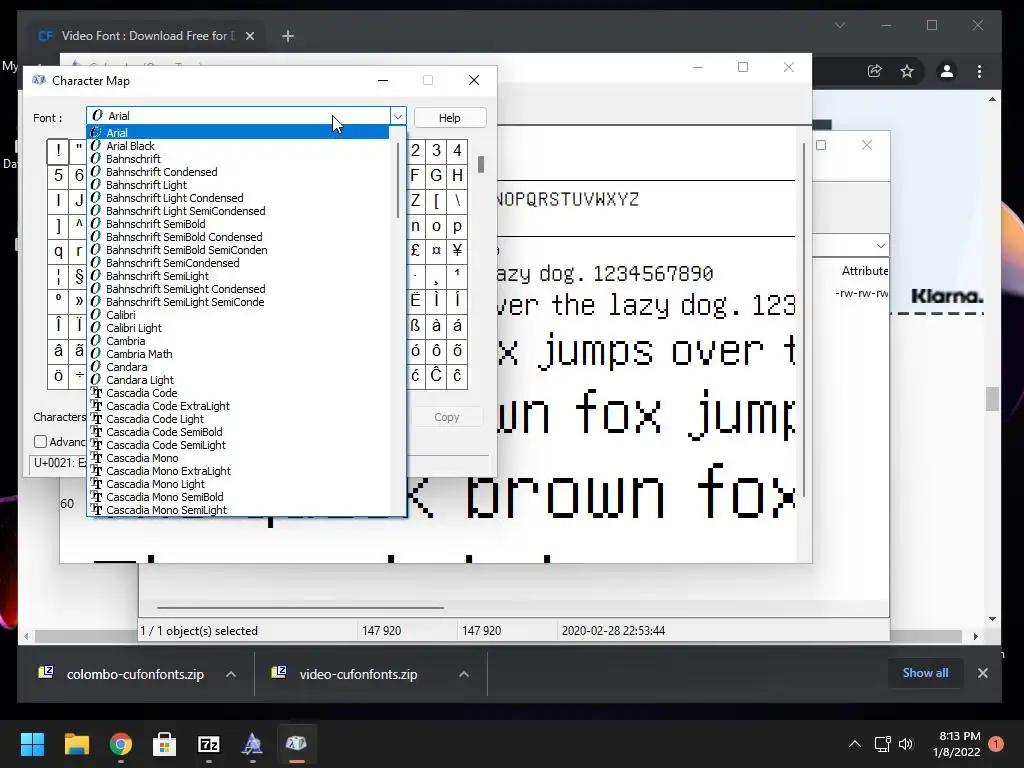Open Chrome tab search chevron

click(840, 25)
